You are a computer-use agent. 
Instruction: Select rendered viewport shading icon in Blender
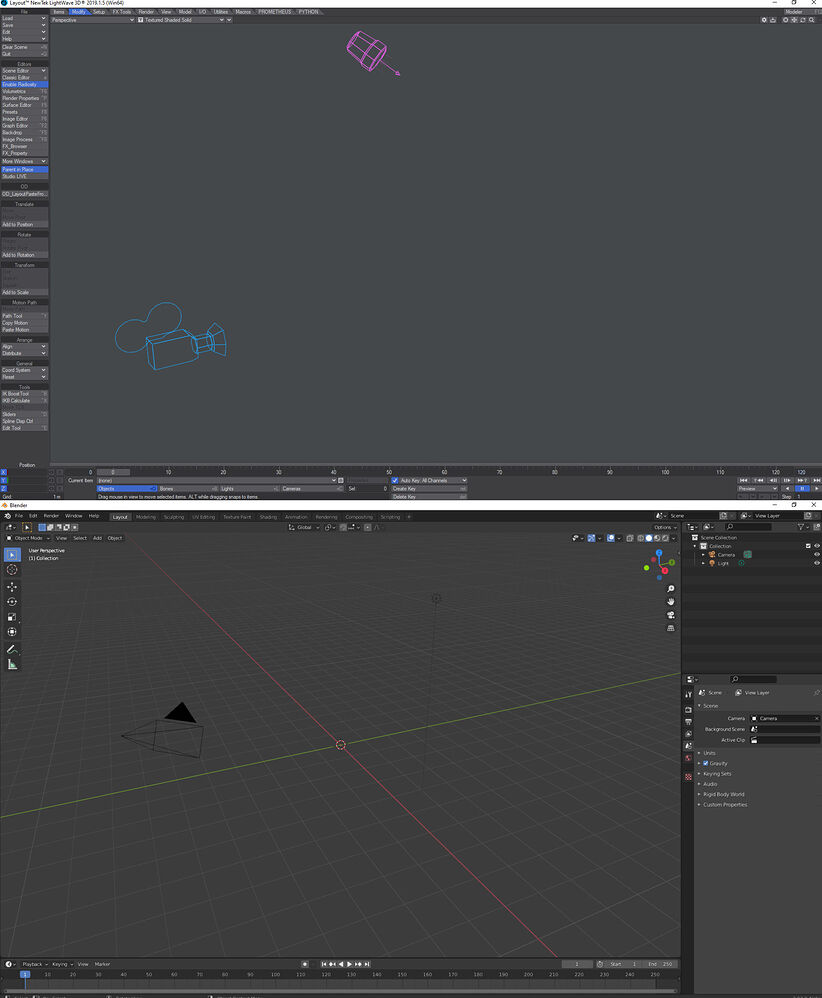[665, 538]
